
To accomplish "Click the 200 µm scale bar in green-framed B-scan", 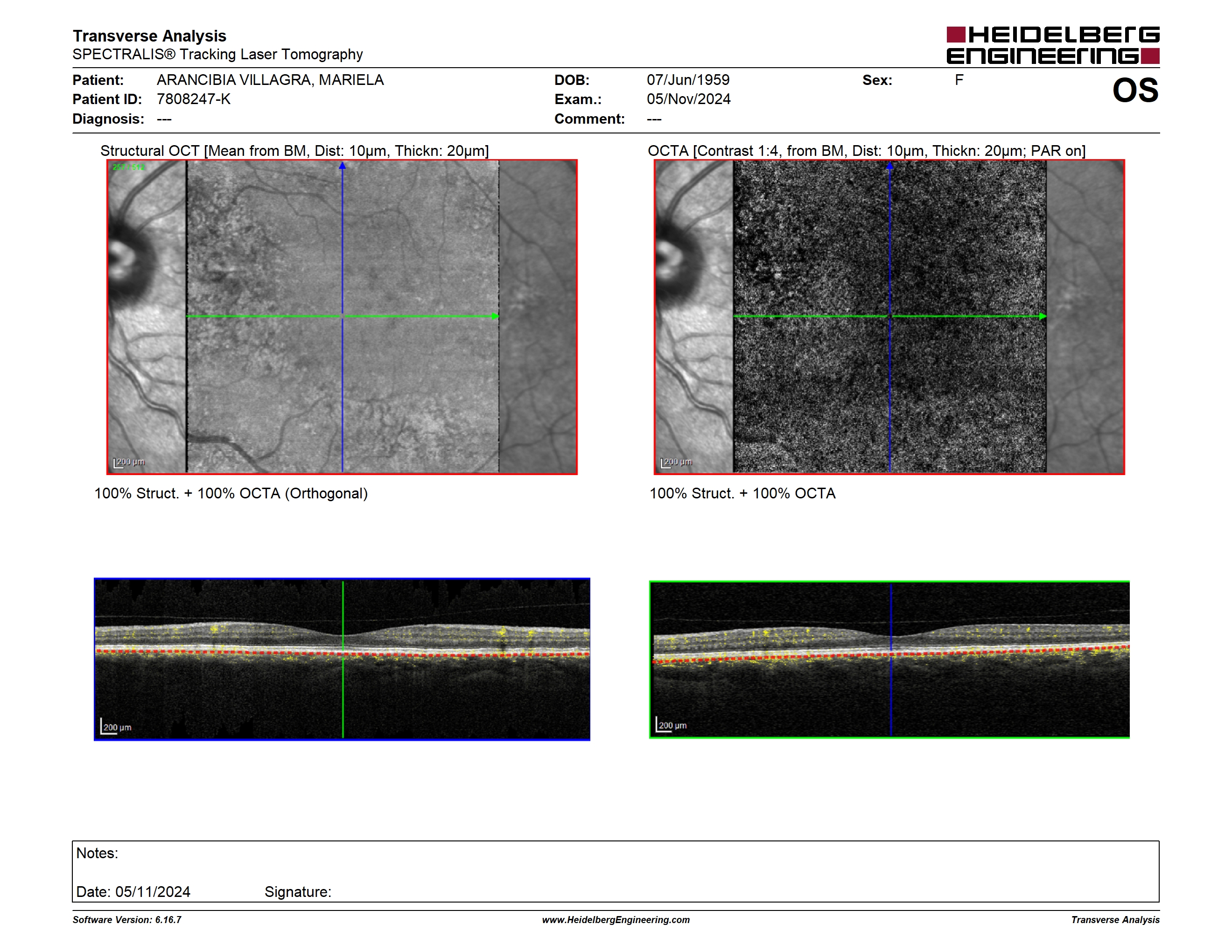I will [x=671, y=725].
